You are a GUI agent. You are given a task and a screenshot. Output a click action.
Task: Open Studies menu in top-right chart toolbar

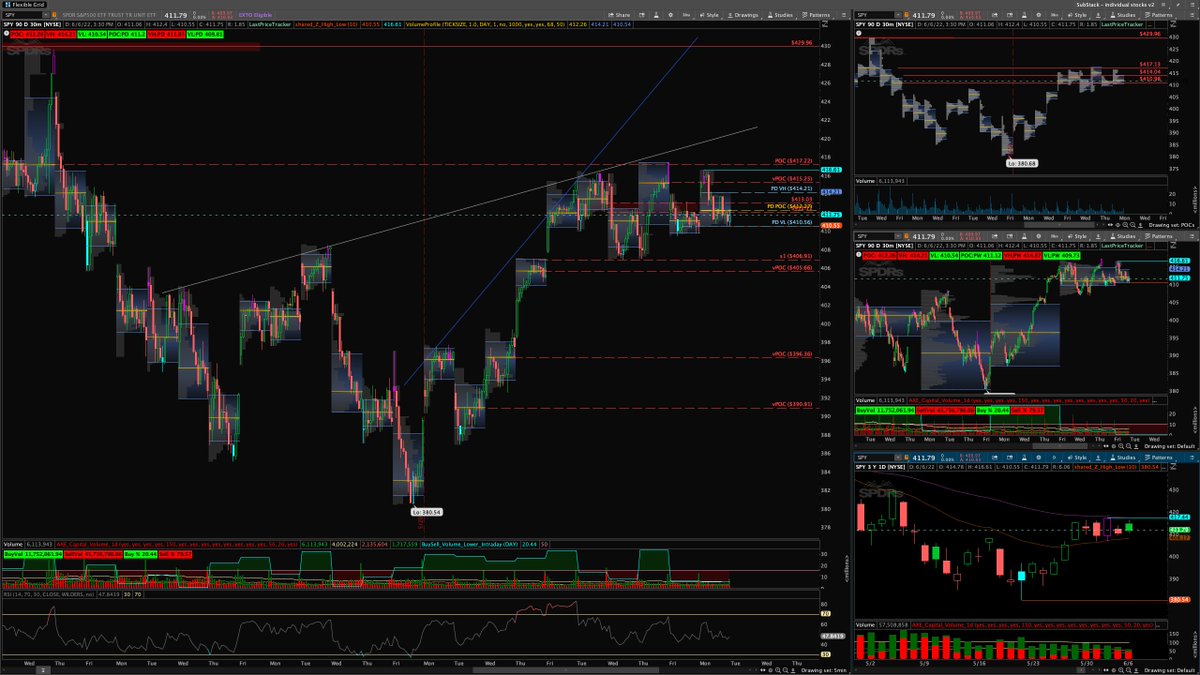[1122, 15]
